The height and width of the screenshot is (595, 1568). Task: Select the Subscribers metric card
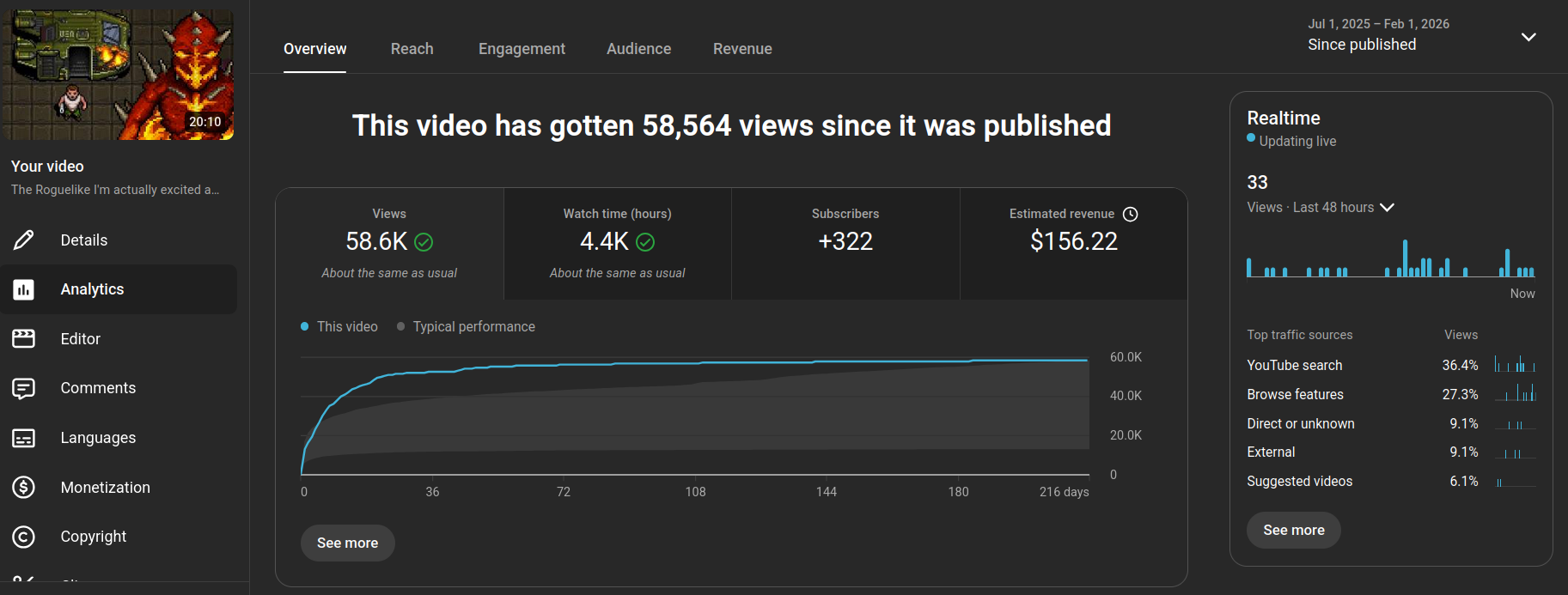pos(845,243)
